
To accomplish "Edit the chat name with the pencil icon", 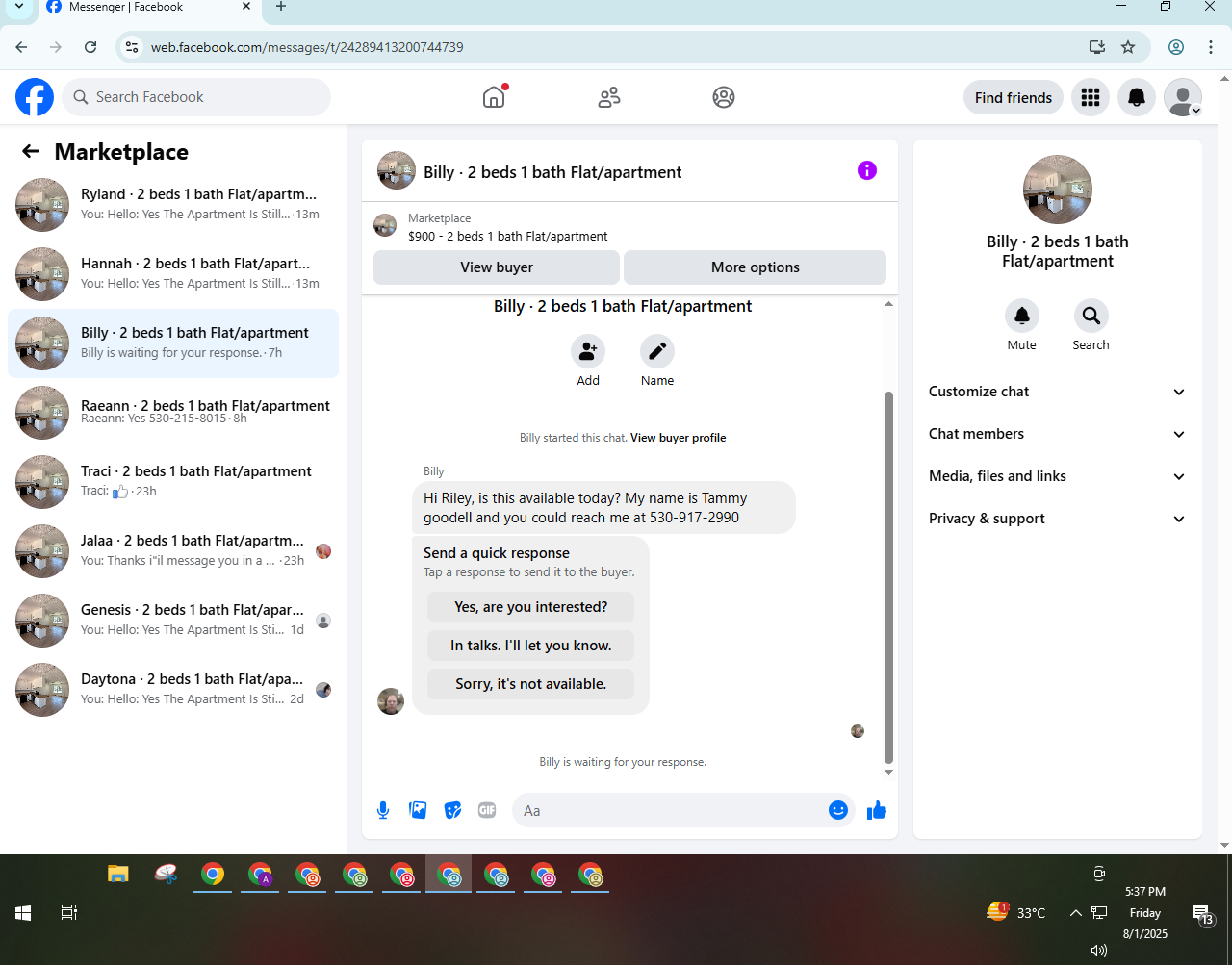I will click(x=657, y=351).
